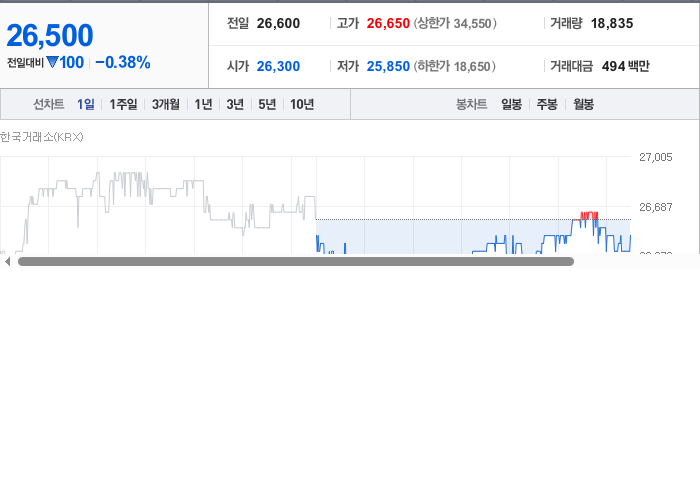Click the 전일대비 label
This screenshot has width=700, height=490.
tap(25, 63)
